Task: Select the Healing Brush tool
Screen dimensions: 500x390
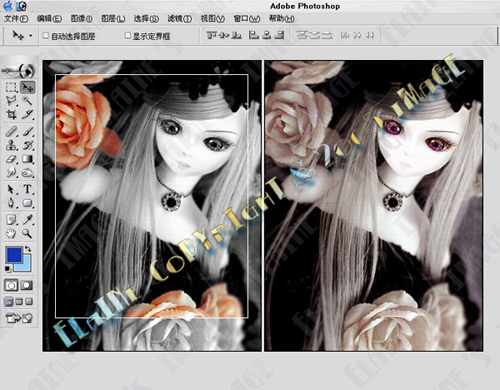Action: pyautogui.click(x=11, y=131)
